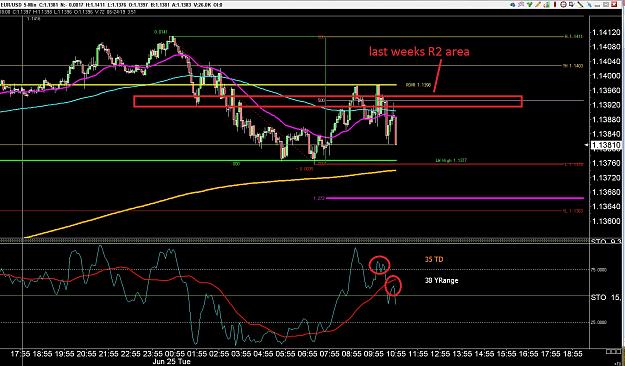Click the crossed-tools icon in the top toolbar

521,5
